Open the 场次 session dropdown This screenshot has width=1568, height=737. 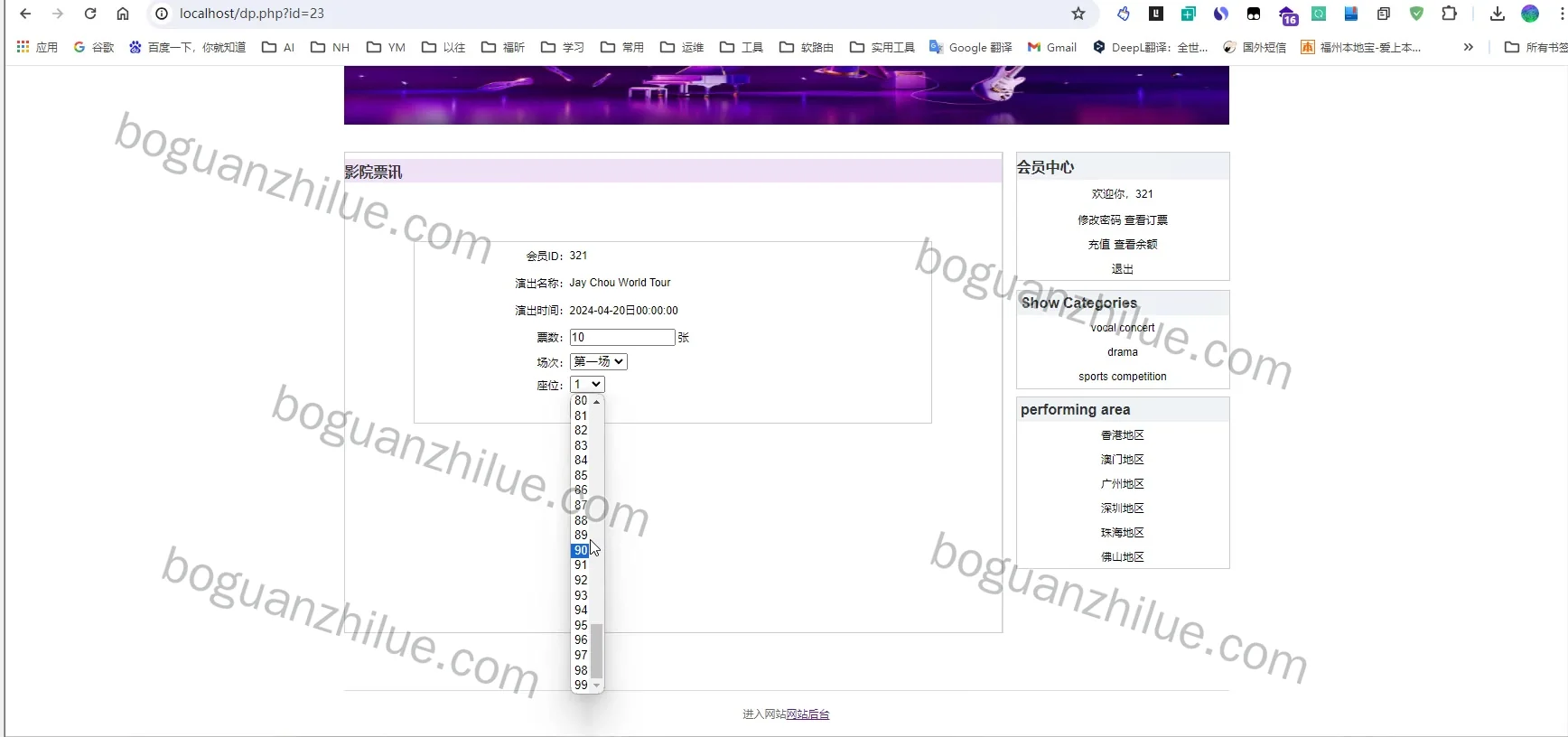pyautogui.click(x=599, y=361)
